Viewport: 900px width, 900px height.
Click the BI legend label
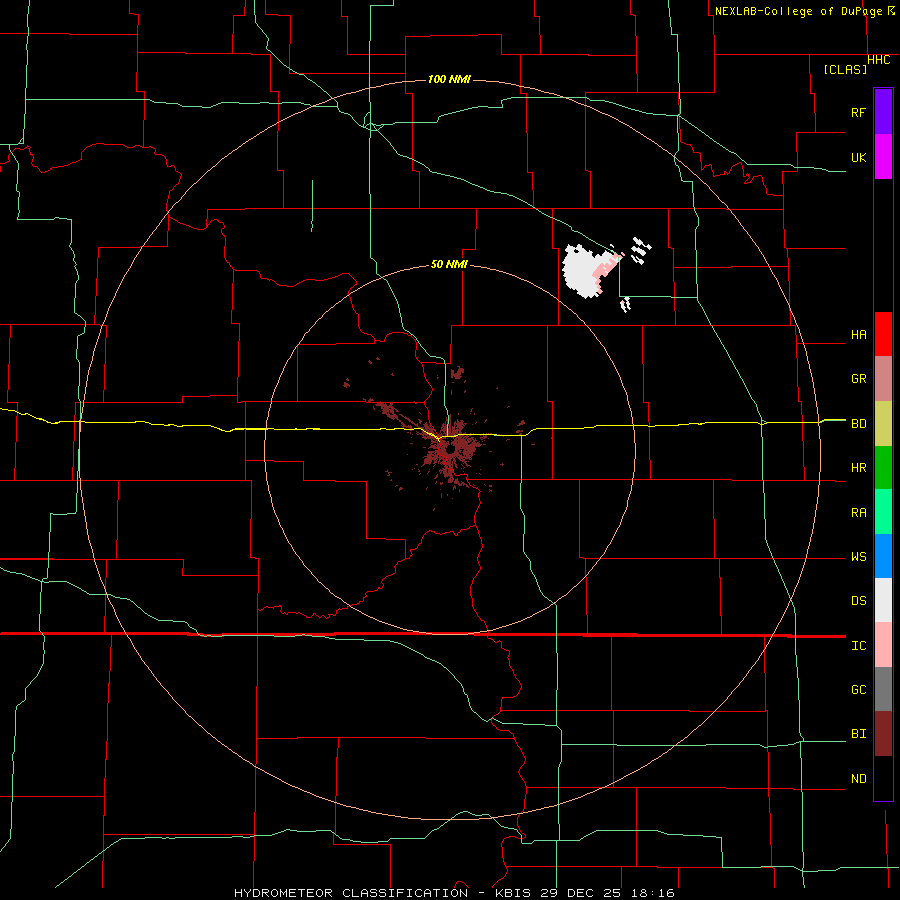[x=858, y=734]
